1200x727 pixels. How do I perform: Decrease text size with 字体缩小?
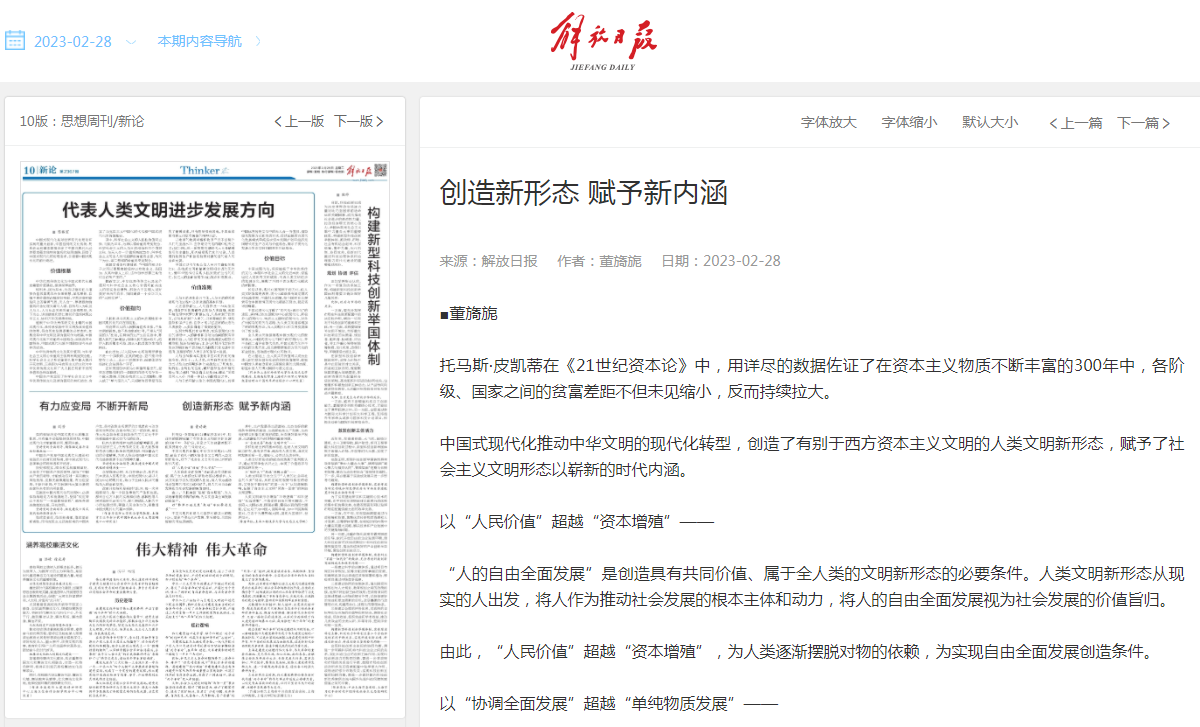point(908,122)
